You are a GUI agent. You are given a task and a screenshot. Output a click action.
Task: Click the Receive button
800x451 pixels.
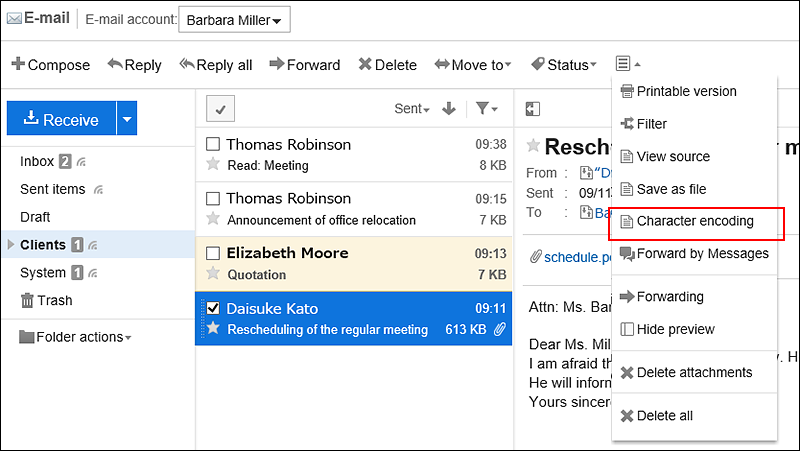(x=61, y=118)
